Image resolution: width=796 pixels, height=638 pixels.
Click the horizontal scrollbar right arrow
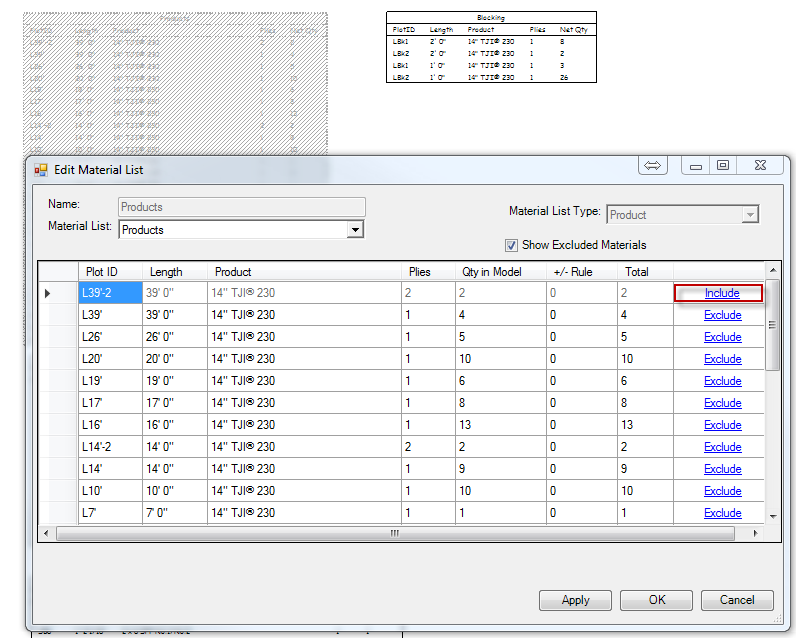755,533
